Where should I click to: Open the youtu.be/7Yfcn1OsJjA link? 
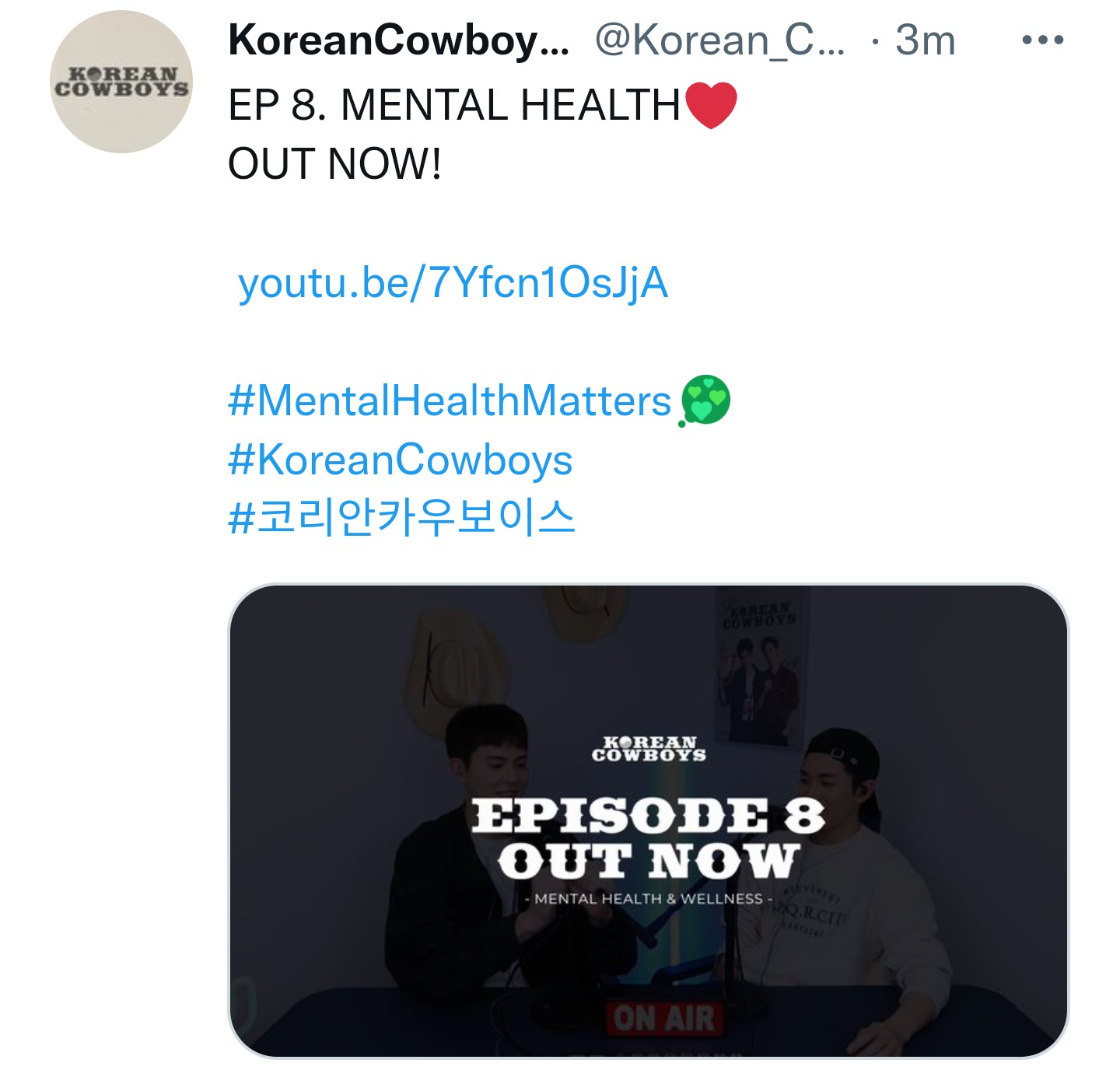coord(453,283)
